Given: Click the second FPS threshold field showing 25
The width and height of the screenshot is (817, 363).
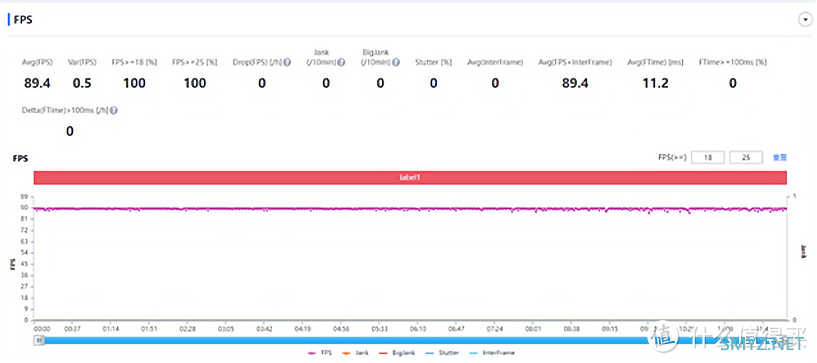Looking at the screenshot, I should pyautogui.click(x=746, y=157).
